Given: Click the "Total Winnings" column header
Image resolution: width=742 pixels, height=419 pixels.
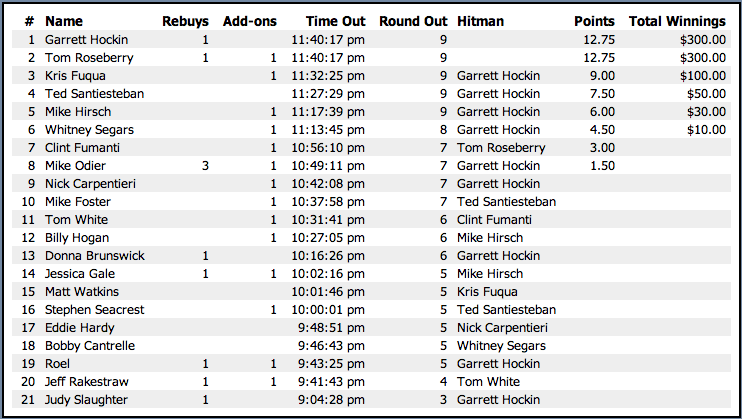Looking at the screenshot, I should tap(677, 20).
